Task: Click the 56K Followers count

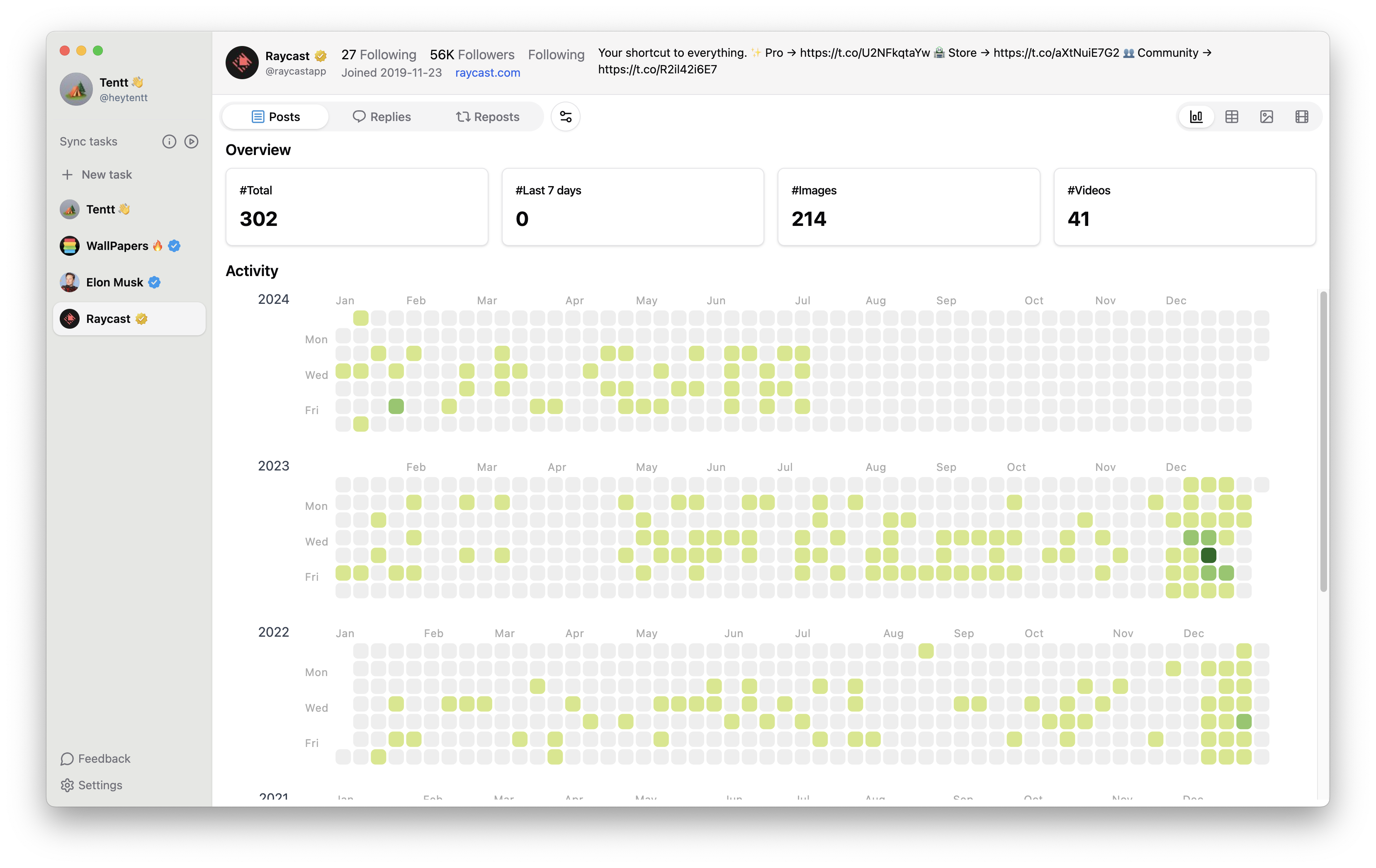Action: [x=472, y=54]
